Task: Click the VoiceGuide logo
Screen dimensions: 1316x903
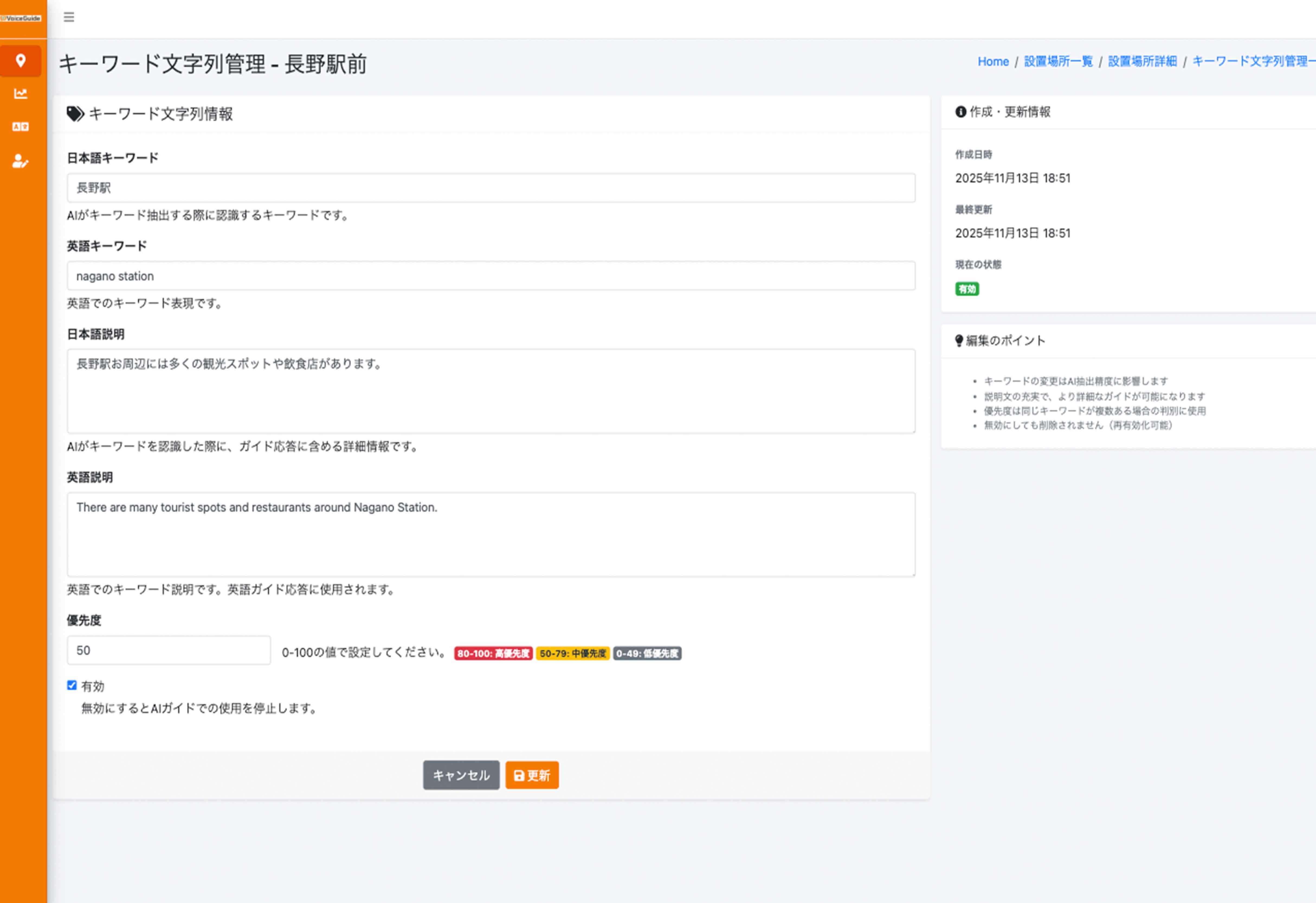Action: [21, 18]
